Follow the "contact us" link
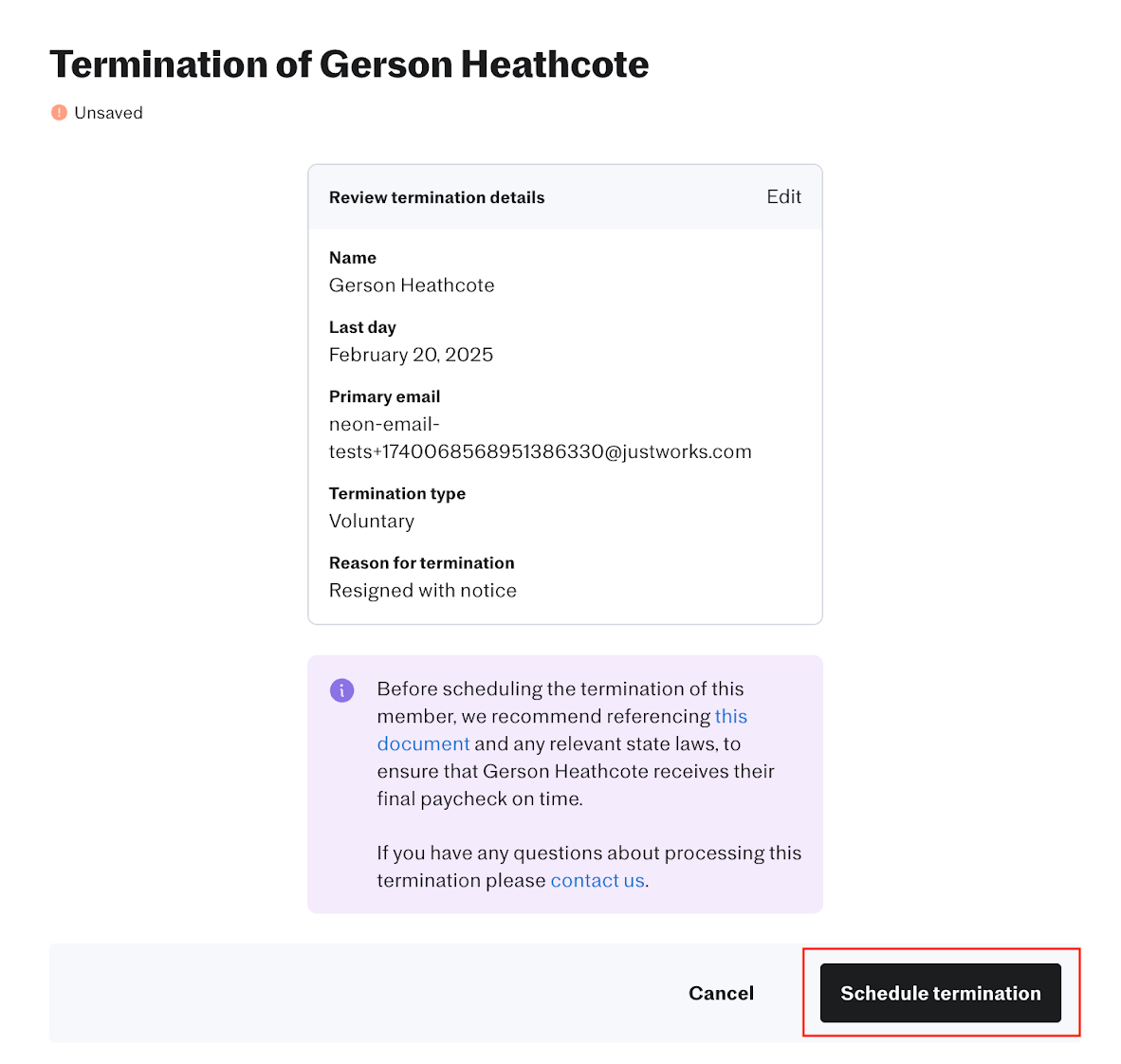This screenshot has height=1064, width=1121. (x=597, y=881)
